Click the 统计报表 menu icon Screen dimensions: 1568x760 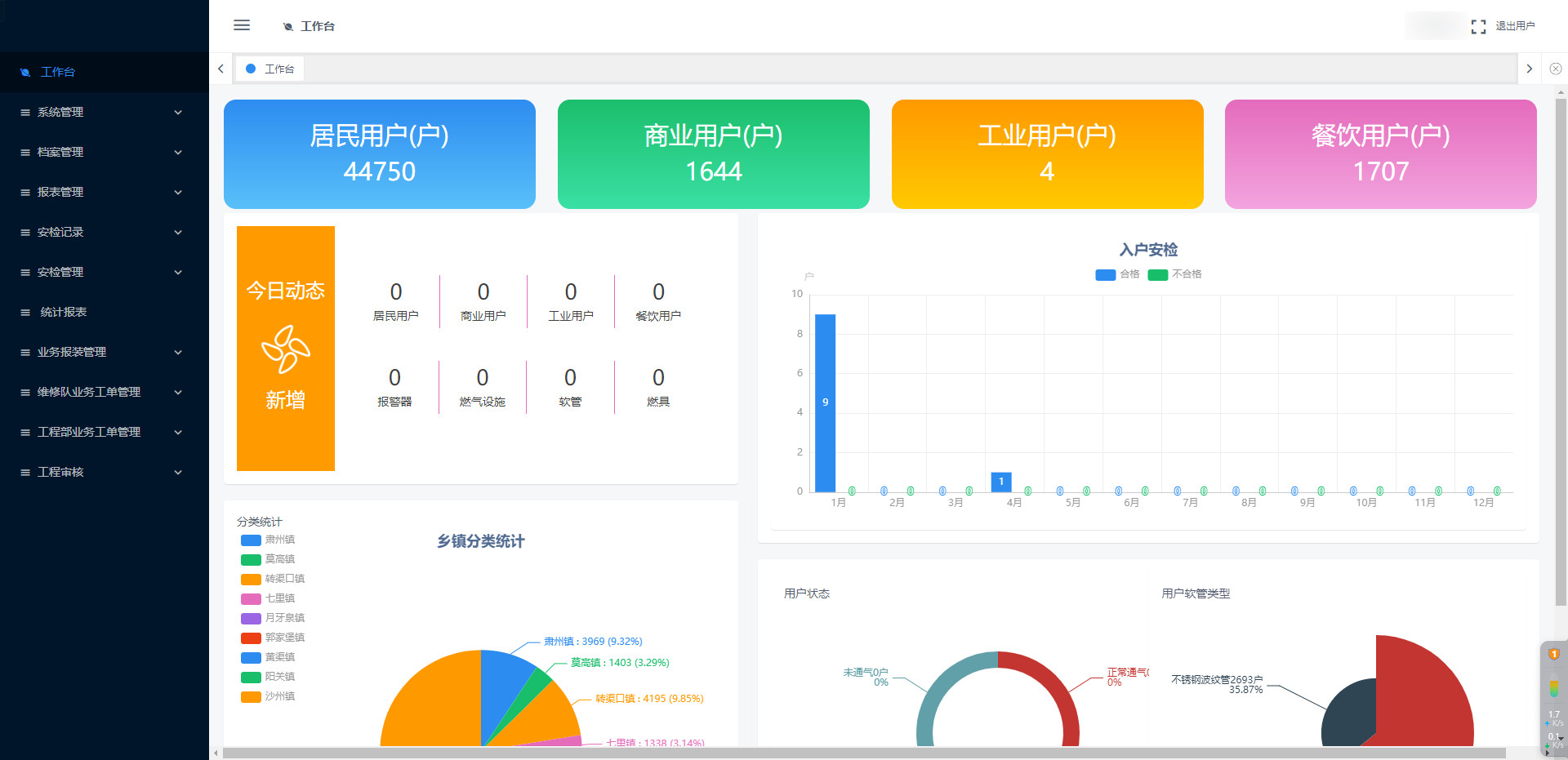pyautogui.click(x=25, y=312)
